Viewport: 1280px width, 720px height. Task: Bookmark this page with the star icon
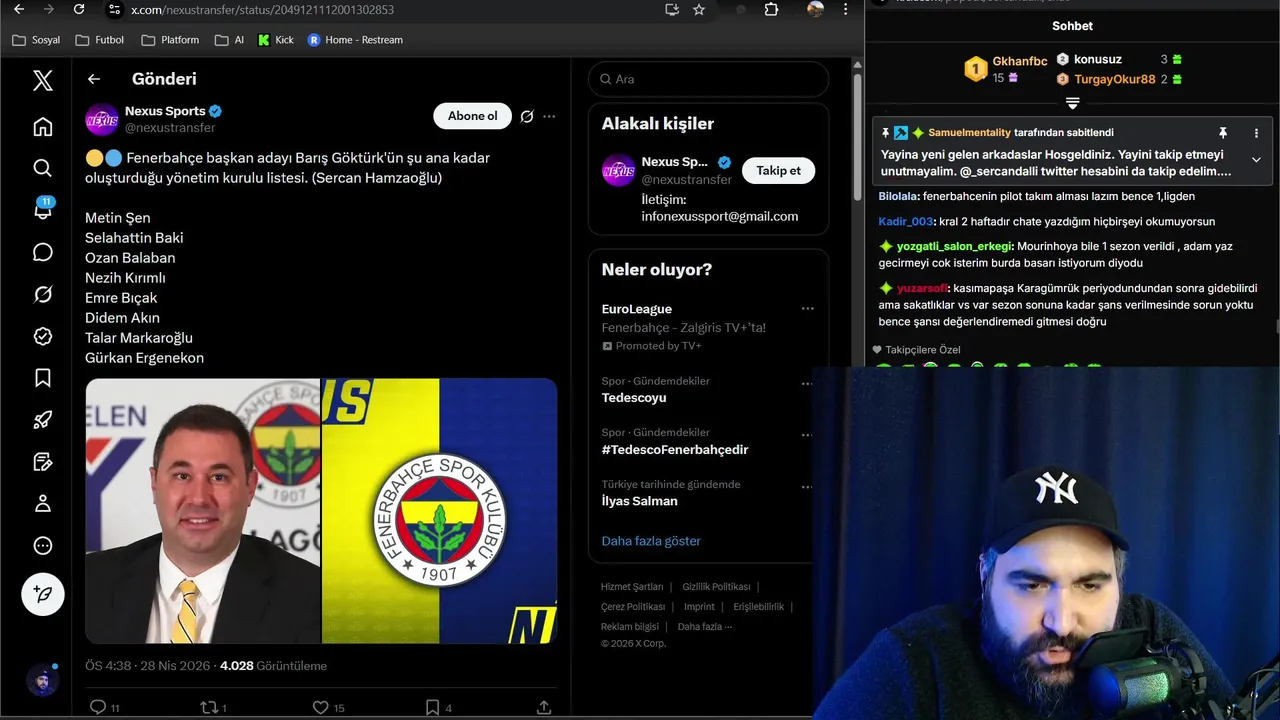[699, 9]
